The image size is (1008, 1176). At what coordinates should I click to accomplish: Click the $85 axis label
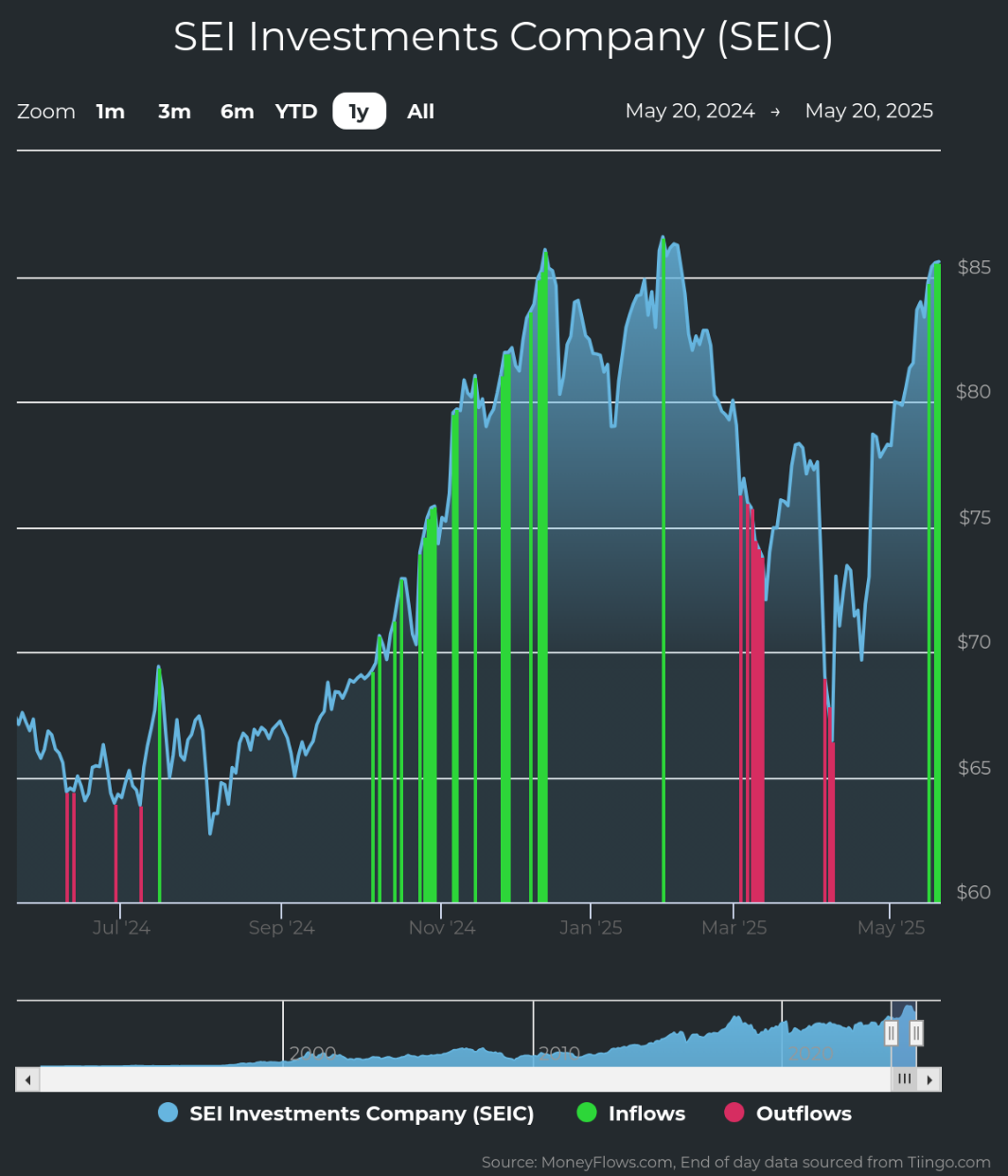[974, 267]
